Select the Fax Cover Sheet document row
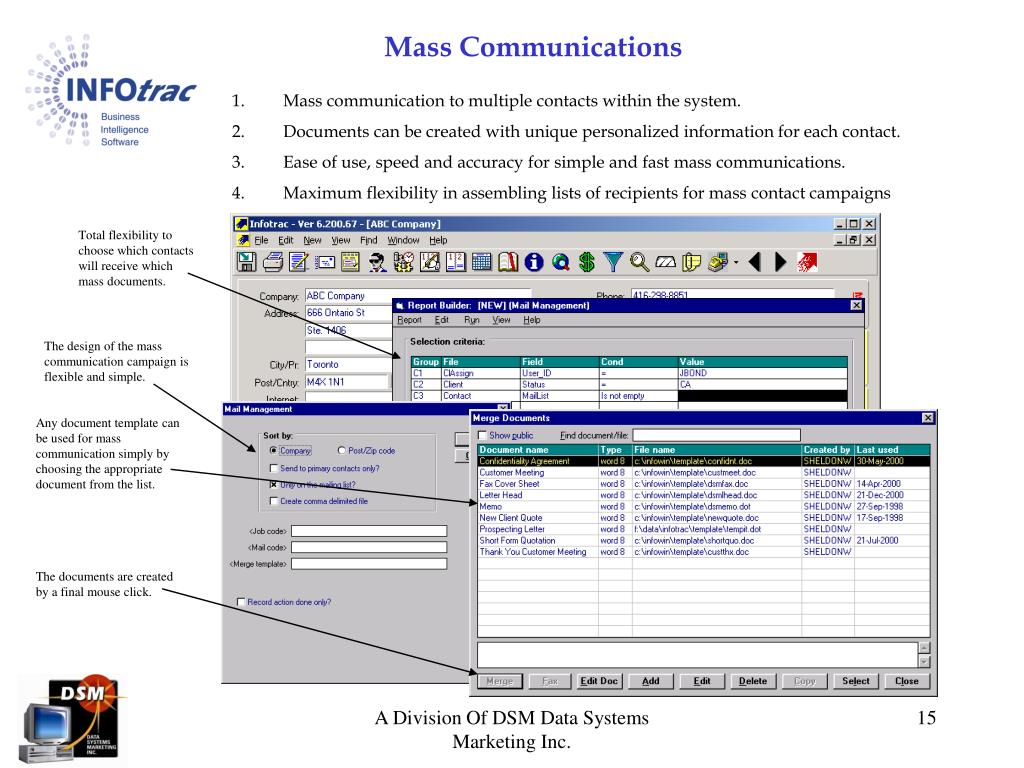Screen dimensions: 1024x768 (x=704, y=484)
